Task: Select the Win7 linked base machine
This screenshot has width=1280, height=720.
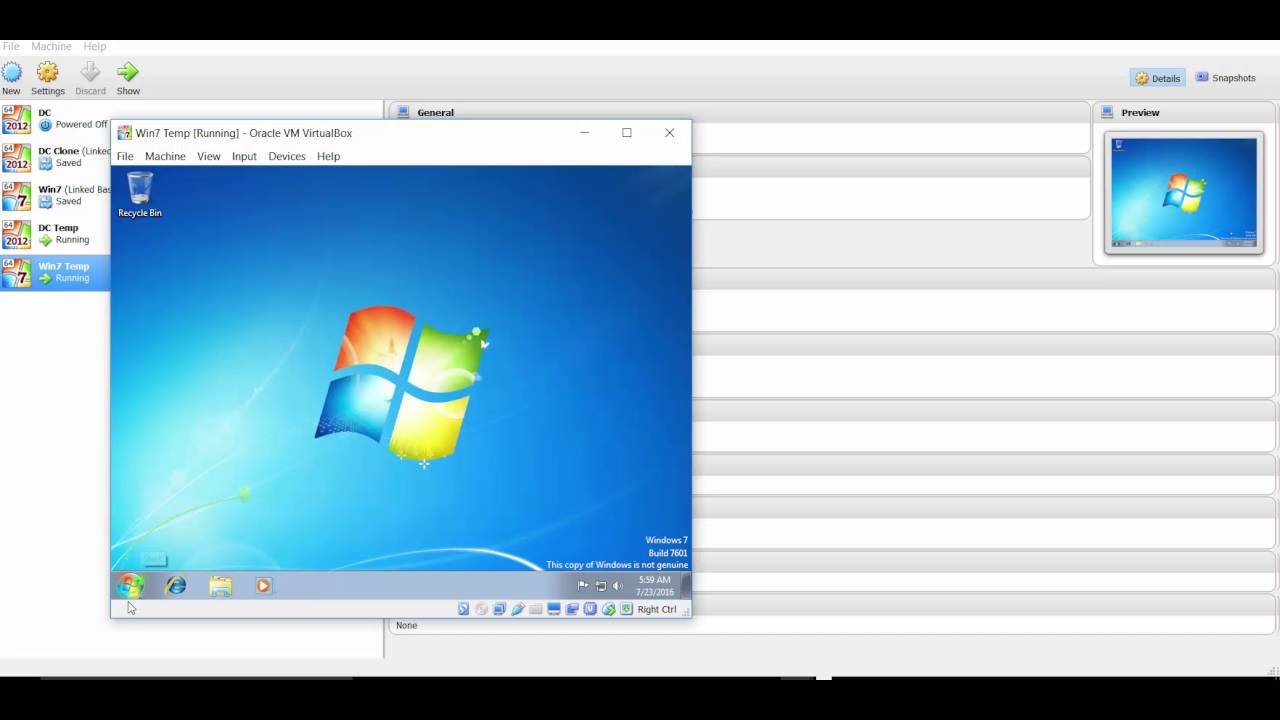Action: tap(55, 195)
